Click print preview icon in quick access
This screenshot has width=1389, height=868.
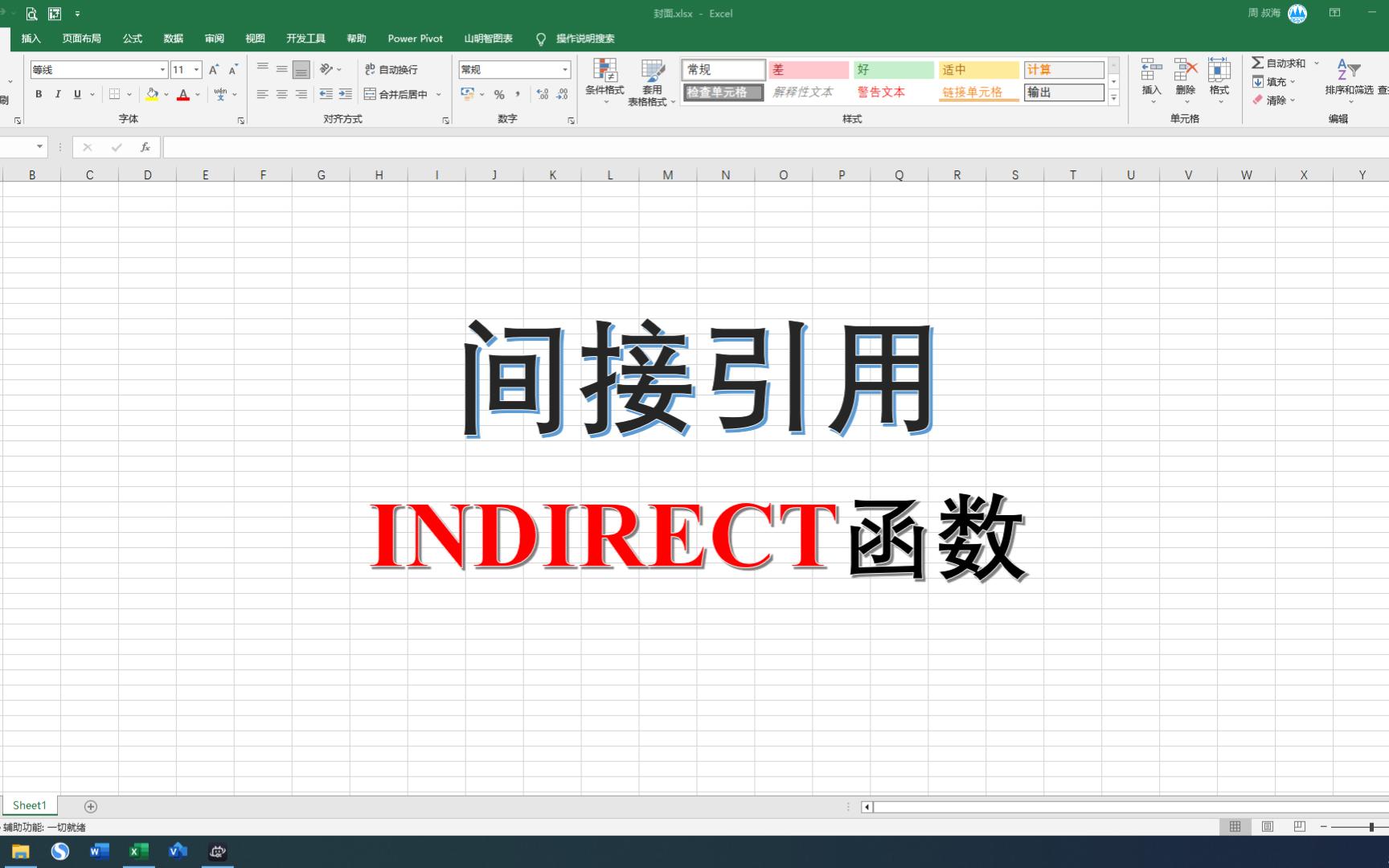pyautogui.click(x=31, y=14)
